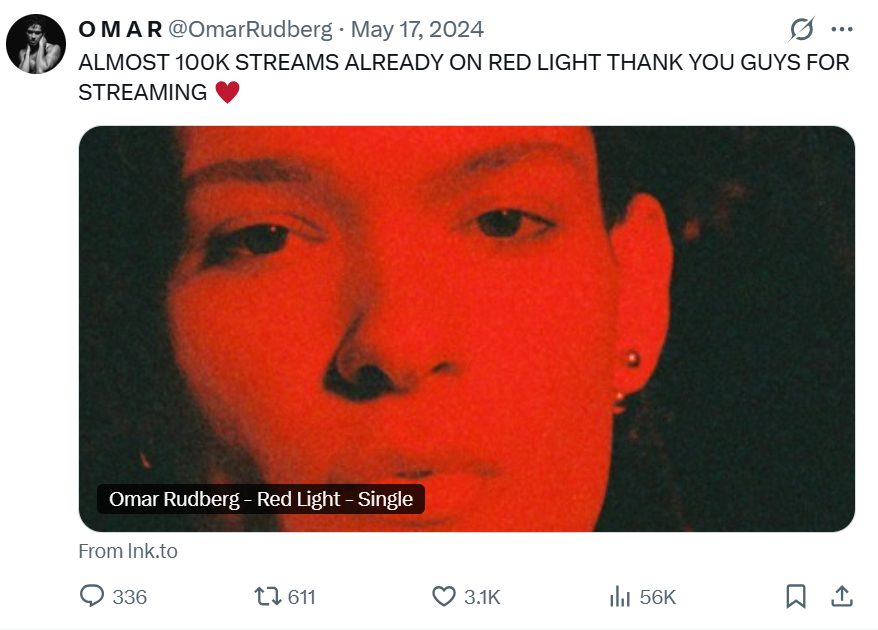Bookmark this tweet

796,597
